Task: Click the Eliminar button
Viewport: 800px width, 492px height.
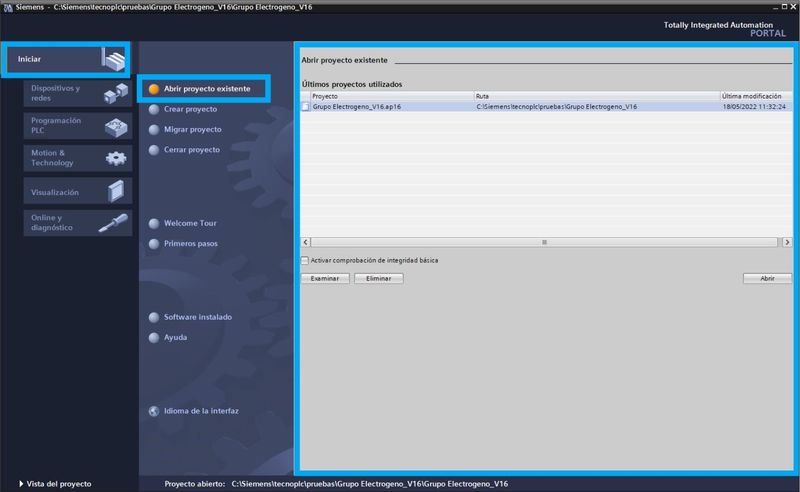Action: point(379,278)
